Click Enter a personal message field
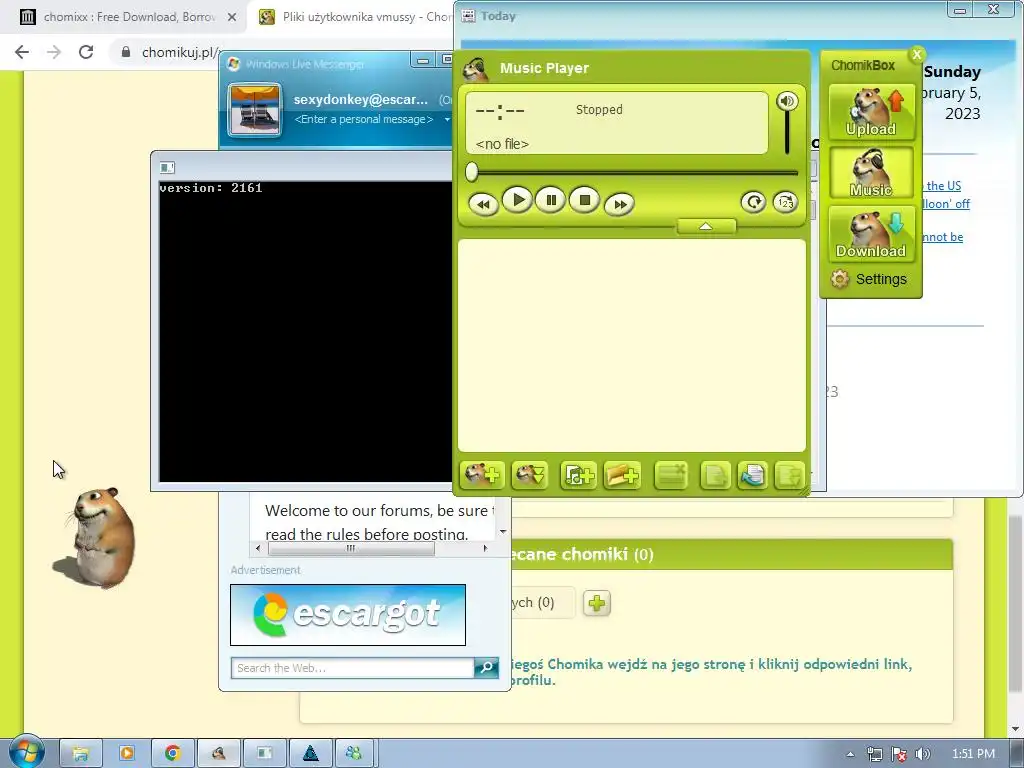This screenshot has height=768, width=1024. (364, 120)
